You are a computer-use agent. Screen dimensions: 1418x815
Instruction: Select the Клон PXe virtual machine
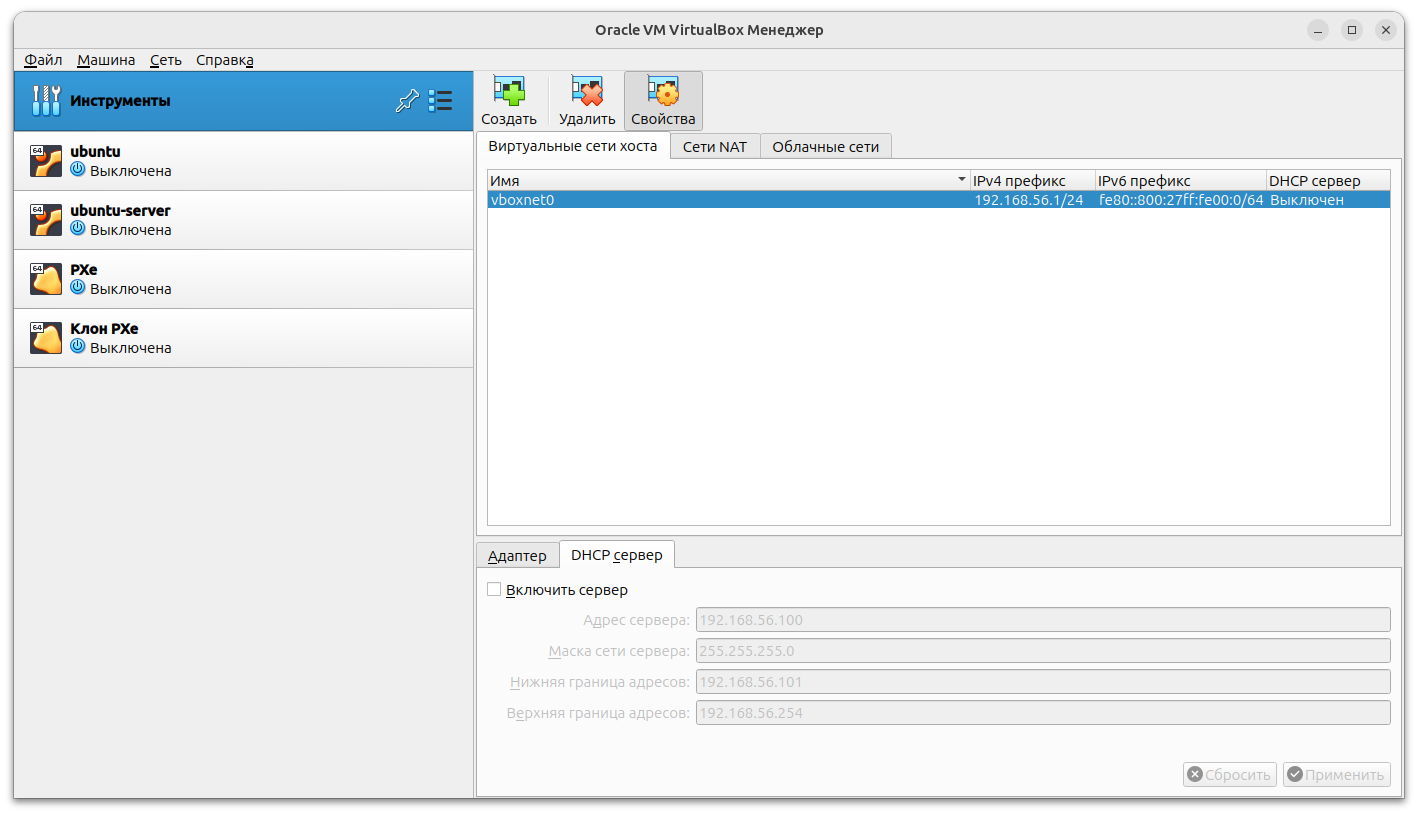click(x=243, y=338)
